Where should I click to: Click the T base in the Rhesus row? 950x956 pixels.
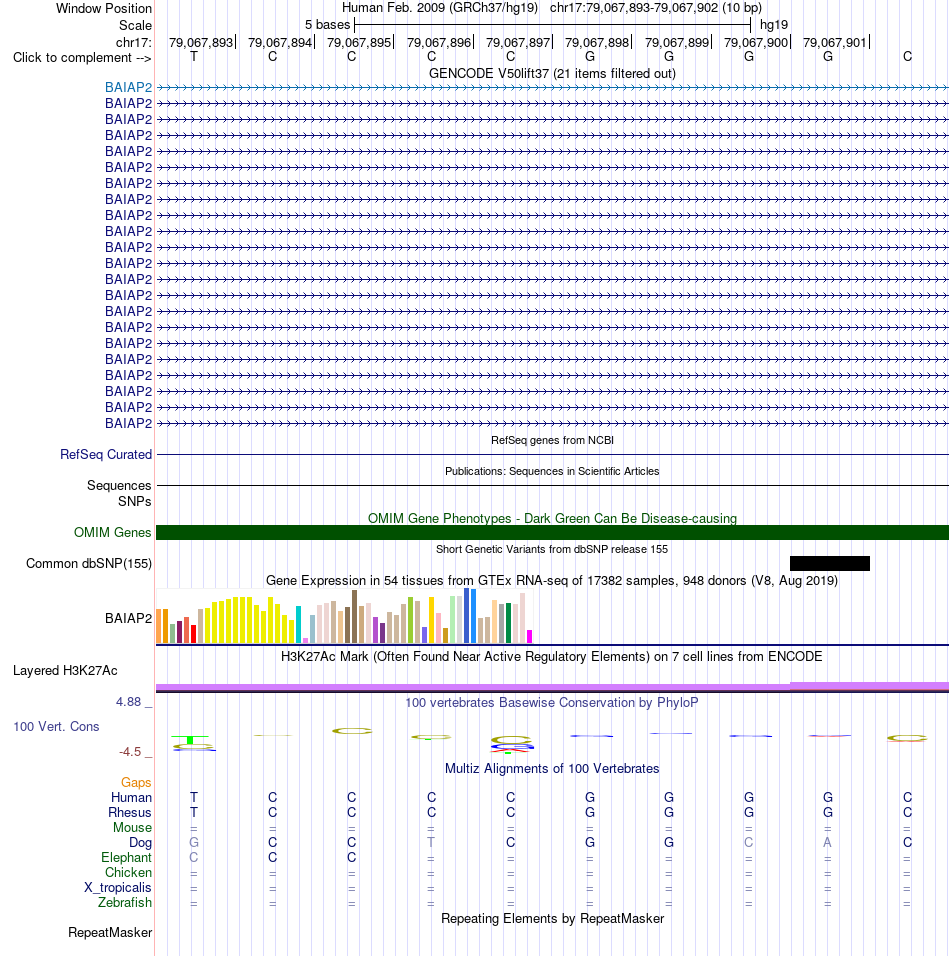click(x=194, y=813)
